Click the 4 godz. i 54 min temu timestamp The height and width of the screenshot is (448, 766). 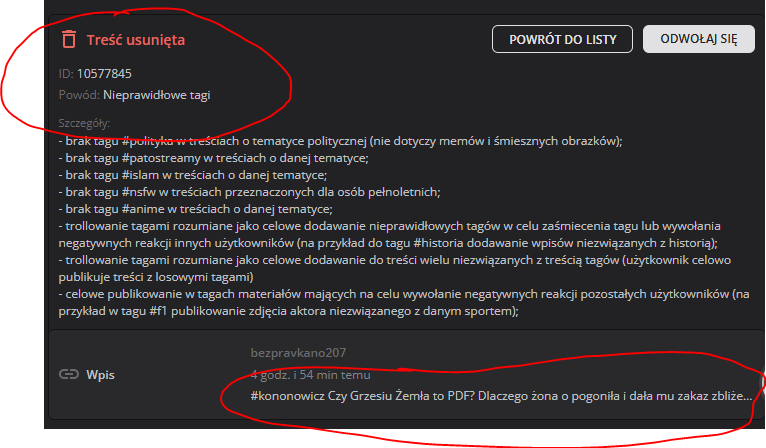coord(310,375)
